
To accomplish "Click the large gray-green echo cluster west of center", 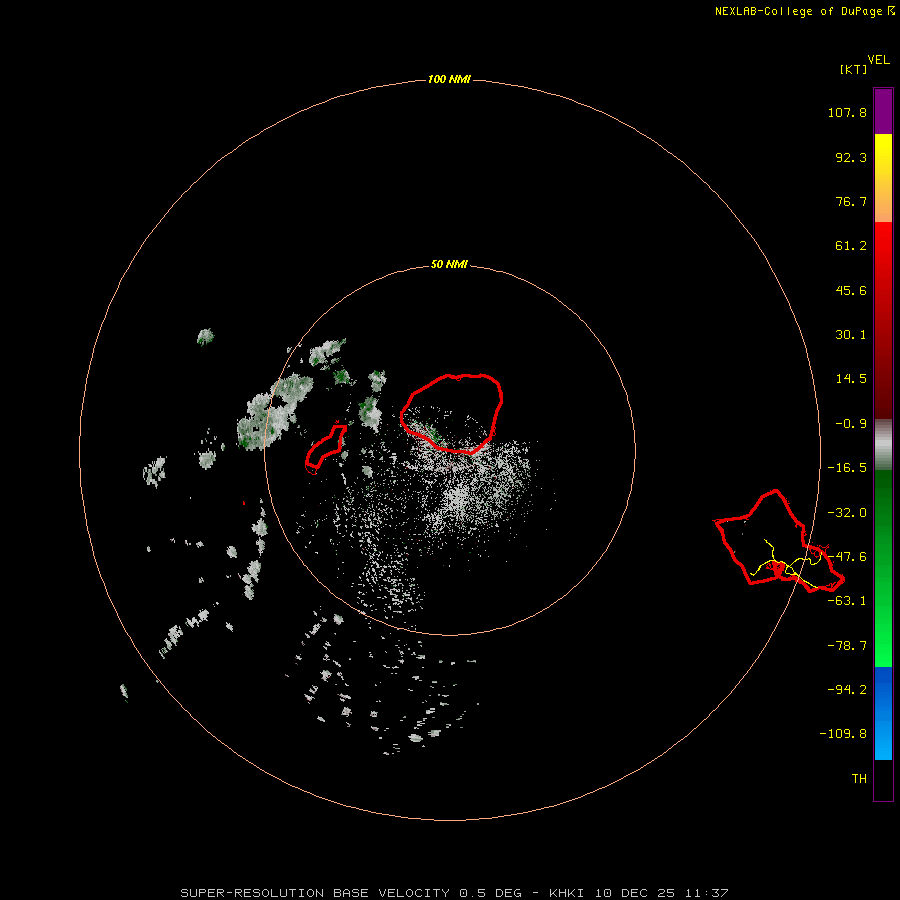I will [x=274, y=412].
